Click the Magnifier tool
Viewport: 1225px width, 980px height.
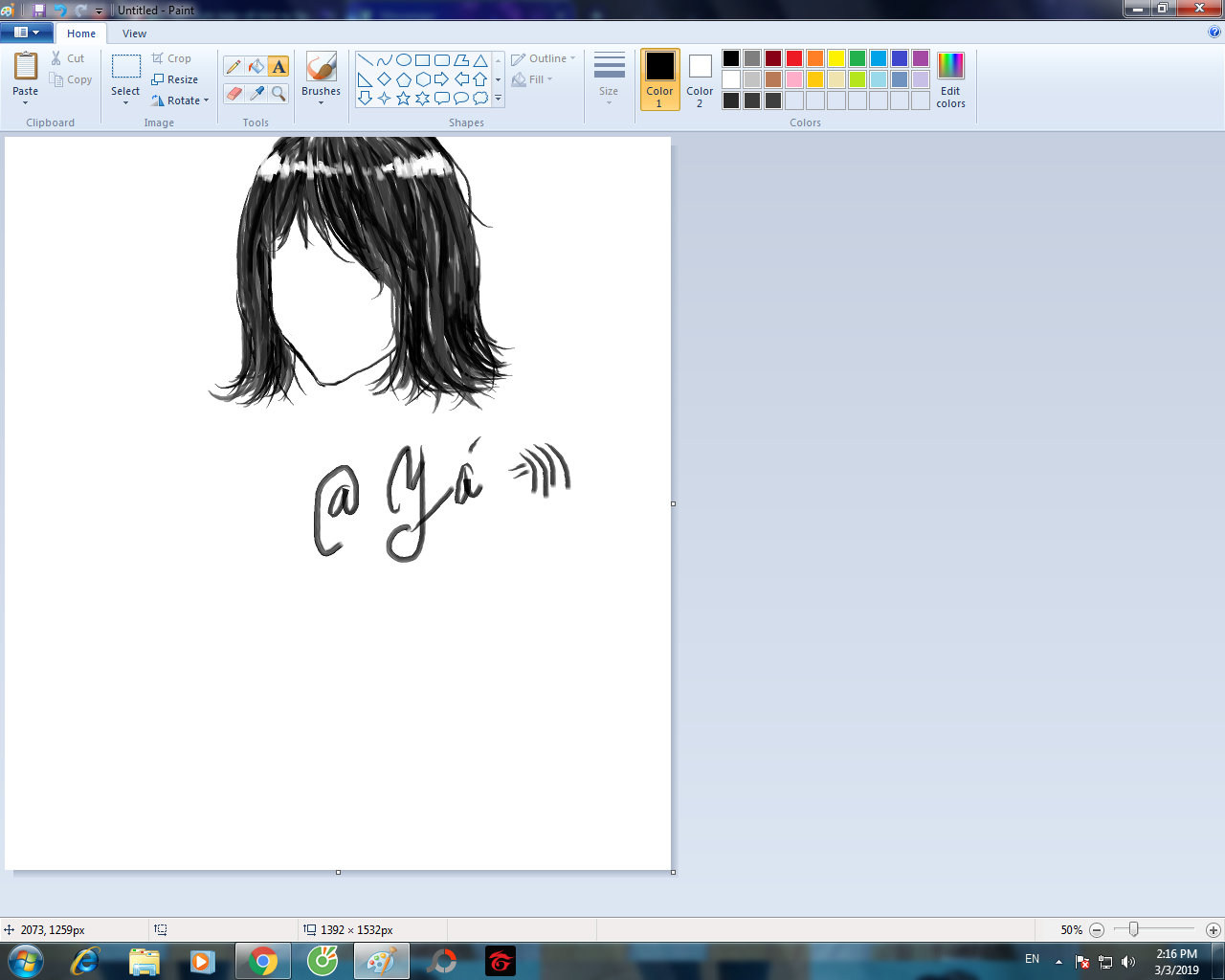coord(278,93)
